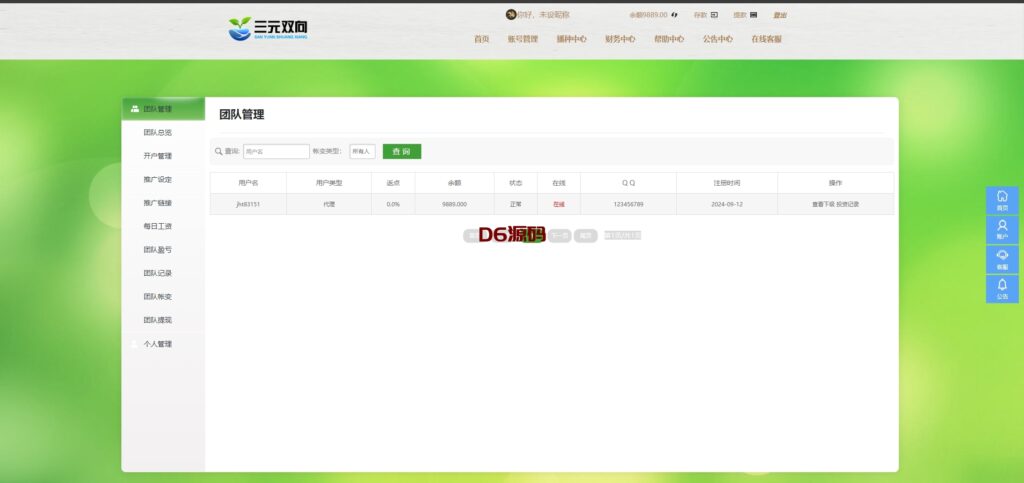The height and width of the screenshot is (483, 1024).
Task: Collapse the 团队管理 sidebar section
Action: click(x=163, y=109)
